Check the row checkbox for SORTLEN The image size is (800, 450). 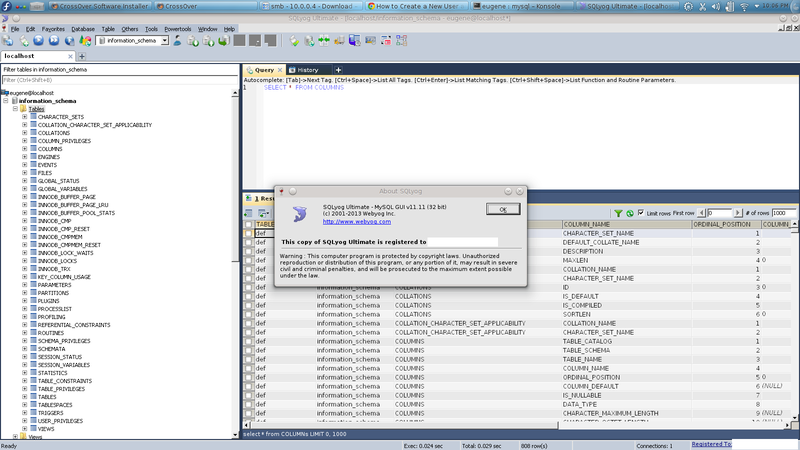[248, 314]
